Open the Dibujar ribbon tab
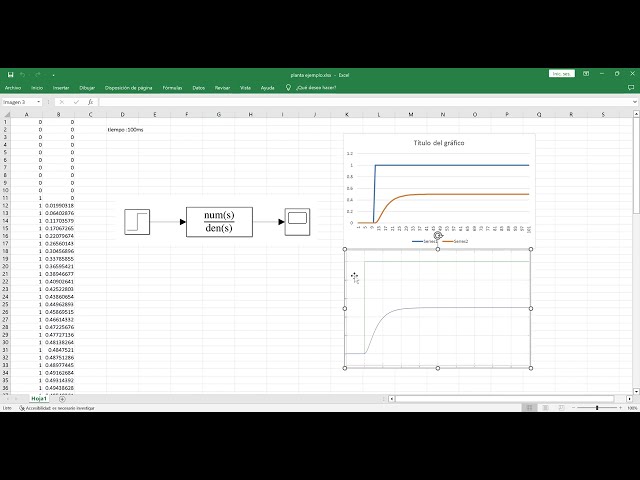 coord(87,88)
